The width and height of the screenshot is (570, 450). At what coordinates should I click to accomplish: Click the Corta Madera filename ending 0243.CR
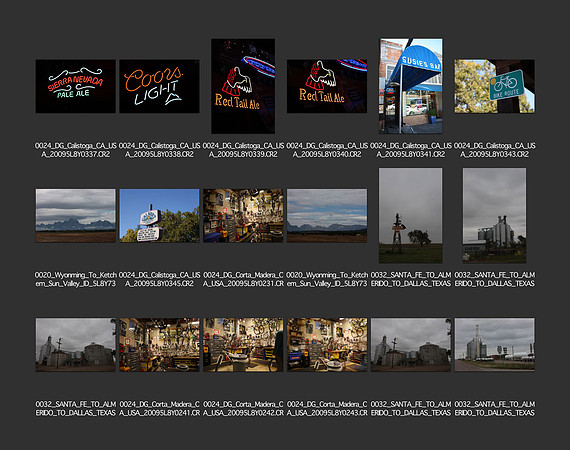pos(327,409)
